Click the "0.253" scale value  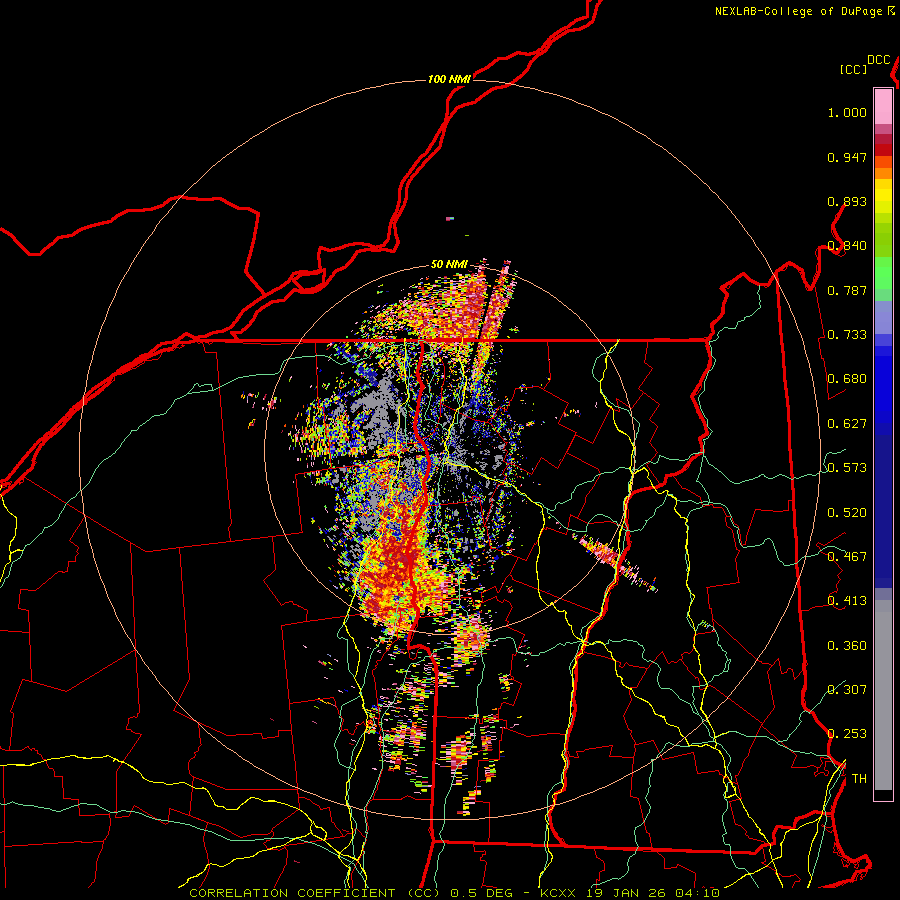pos(847,734)
